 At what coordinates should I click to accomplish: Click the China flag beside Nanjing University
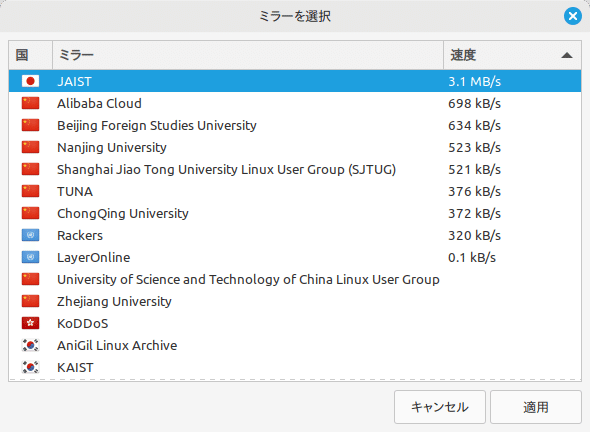pos(30,147)
